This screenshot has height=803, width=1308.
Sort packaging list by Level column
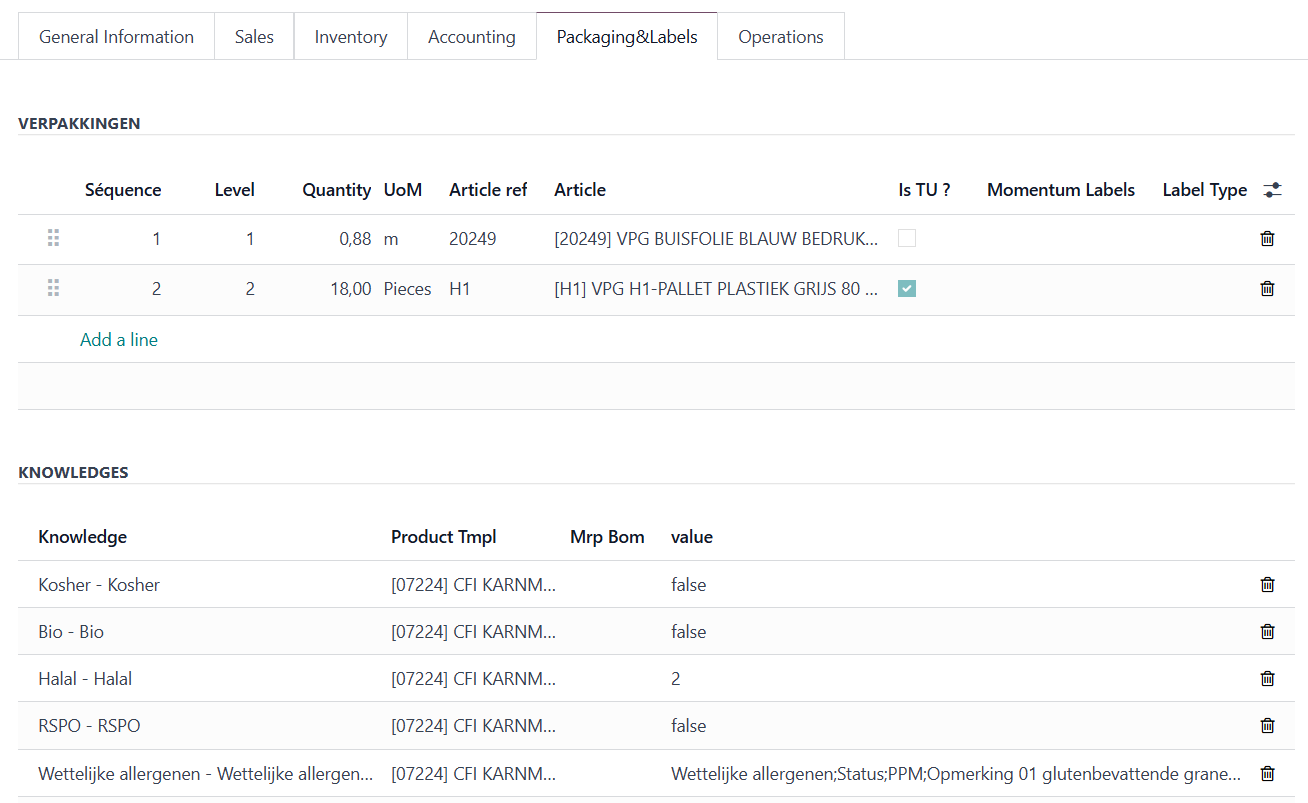click(234, 190)
